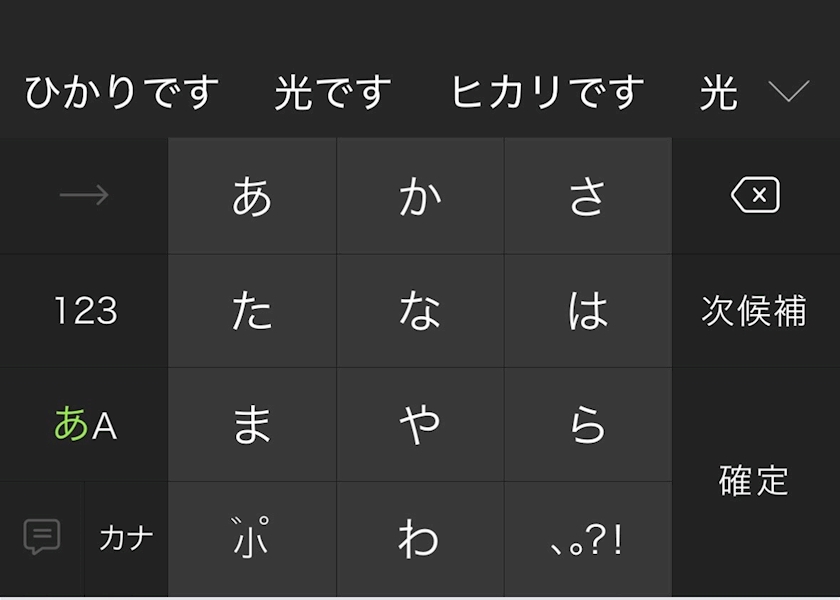The height and width of the screenshot is (600, 840).
Task: Tap the は kana key
Action: click(x=588, y=311)
